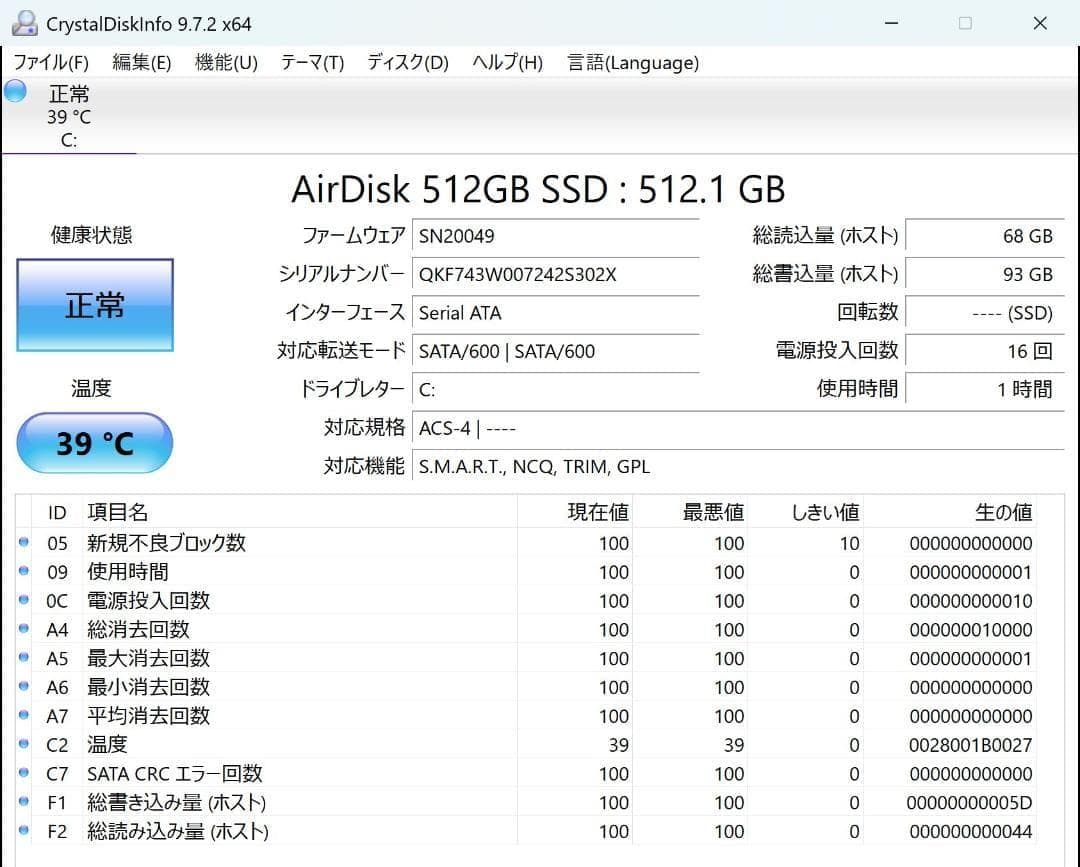Click the 健康状態 label

[91, 236]
